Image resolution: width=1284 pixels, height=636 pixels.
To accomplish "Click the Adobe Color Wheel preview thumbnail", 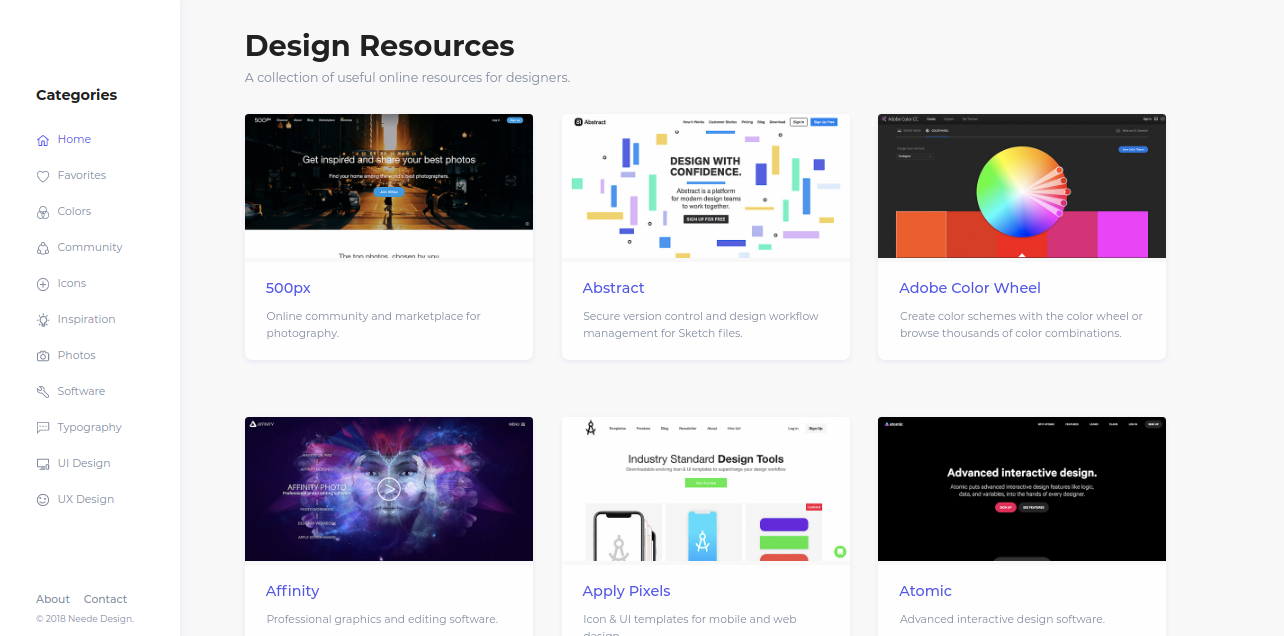I will coord(1022,186).
